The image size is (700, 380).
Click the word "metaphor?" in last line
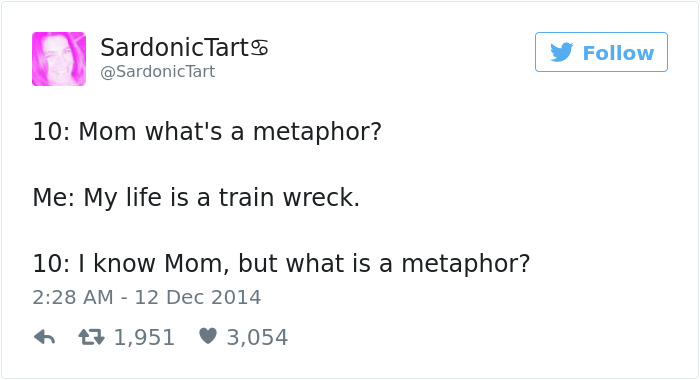[466, 263]
